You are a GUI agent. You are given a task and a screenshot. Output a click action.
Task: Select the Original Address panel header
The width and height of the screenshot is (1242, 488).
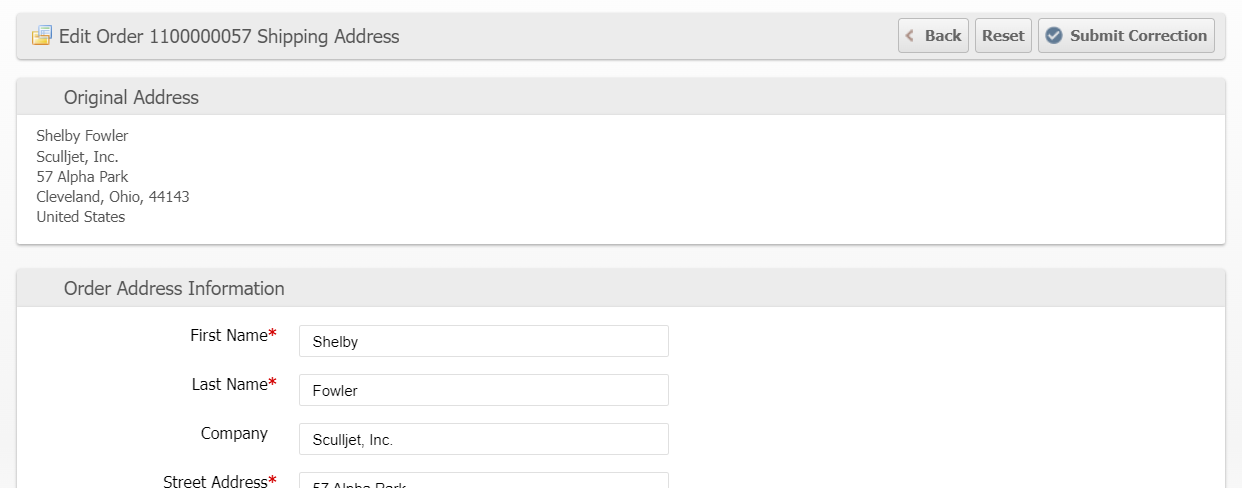tap(131, 97)
